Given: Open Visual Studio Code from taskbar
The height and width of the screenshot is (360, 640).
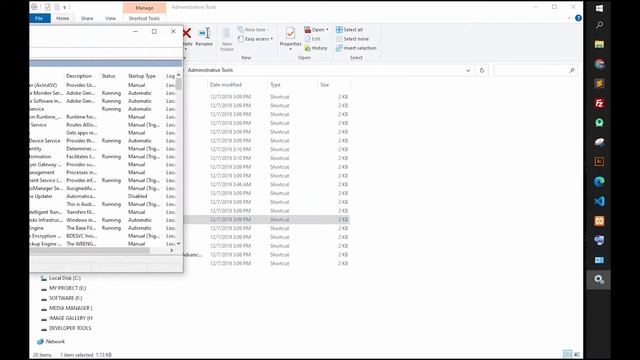Looking at the screenshot, I should [x=599, y=201].
